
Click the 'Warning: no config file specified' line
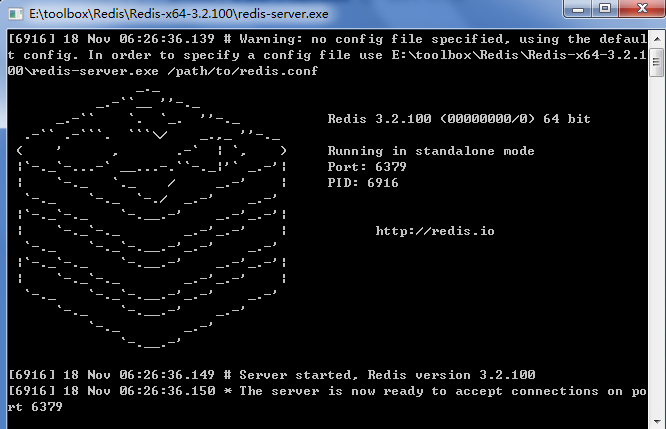[327, 55]
